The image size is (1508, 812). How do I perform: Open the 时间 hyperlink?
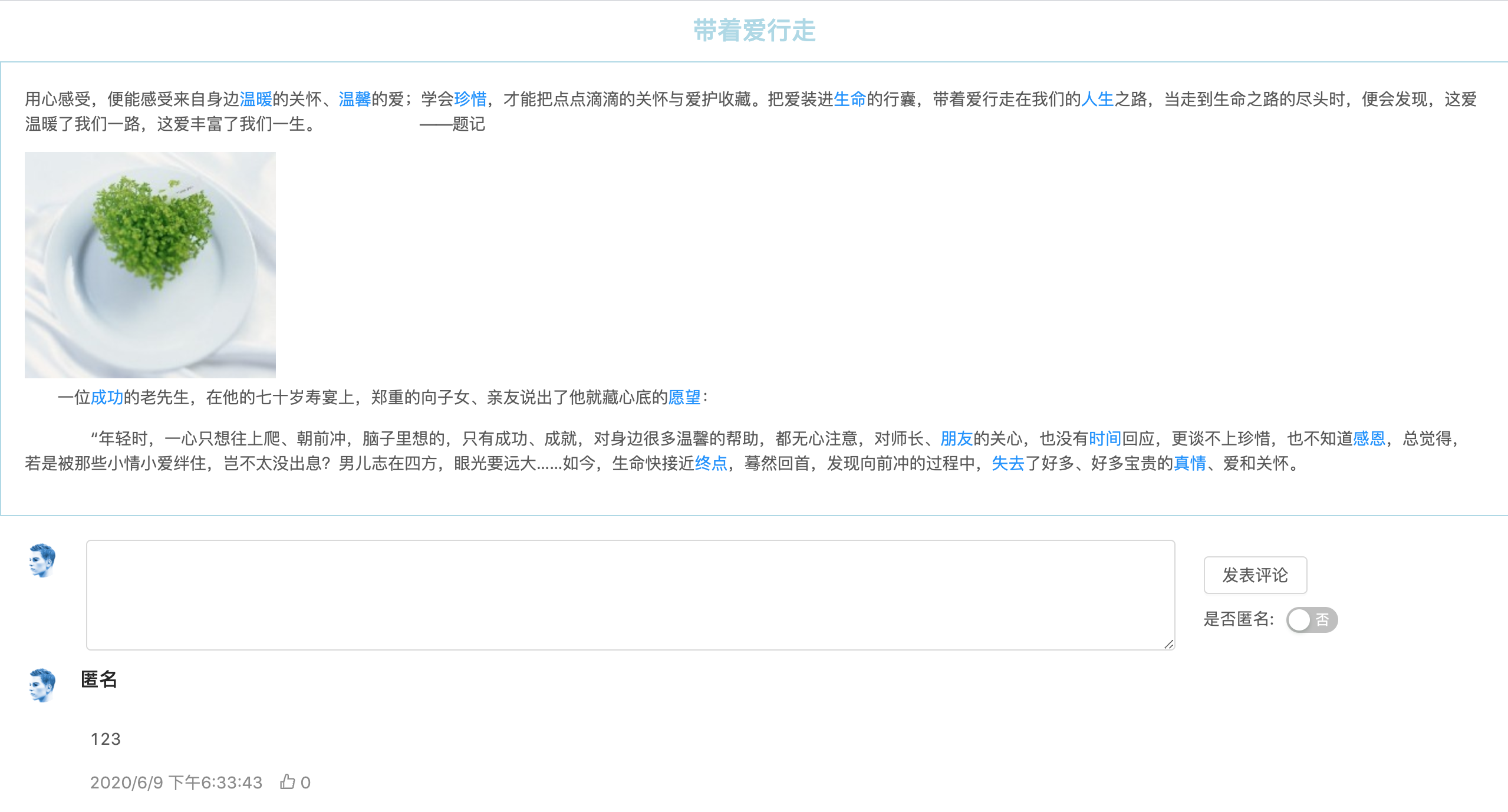coord(1105,438)
